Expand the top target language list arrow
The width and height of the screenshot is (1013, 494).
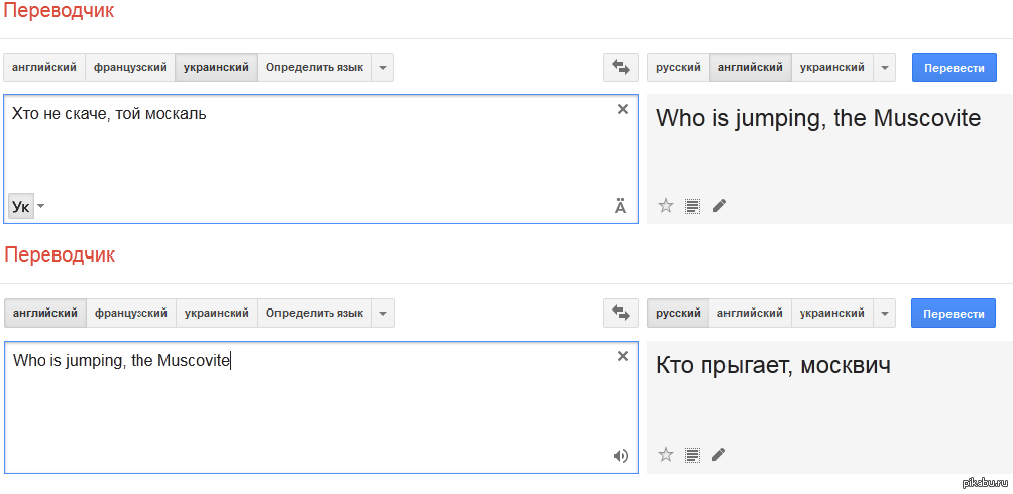pyautogui.click(x=884, y=68)
